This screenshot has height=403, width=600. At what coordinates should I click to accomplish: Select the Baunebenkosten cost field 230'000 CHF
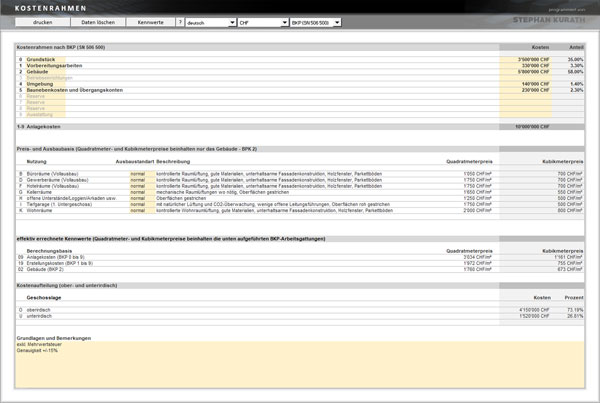tap(525, 90)
